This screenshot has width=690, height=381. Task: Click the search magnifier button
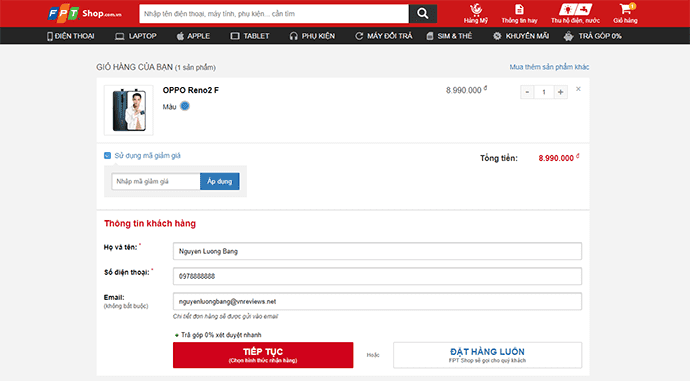pyautogui.click(x=422, y=14)
